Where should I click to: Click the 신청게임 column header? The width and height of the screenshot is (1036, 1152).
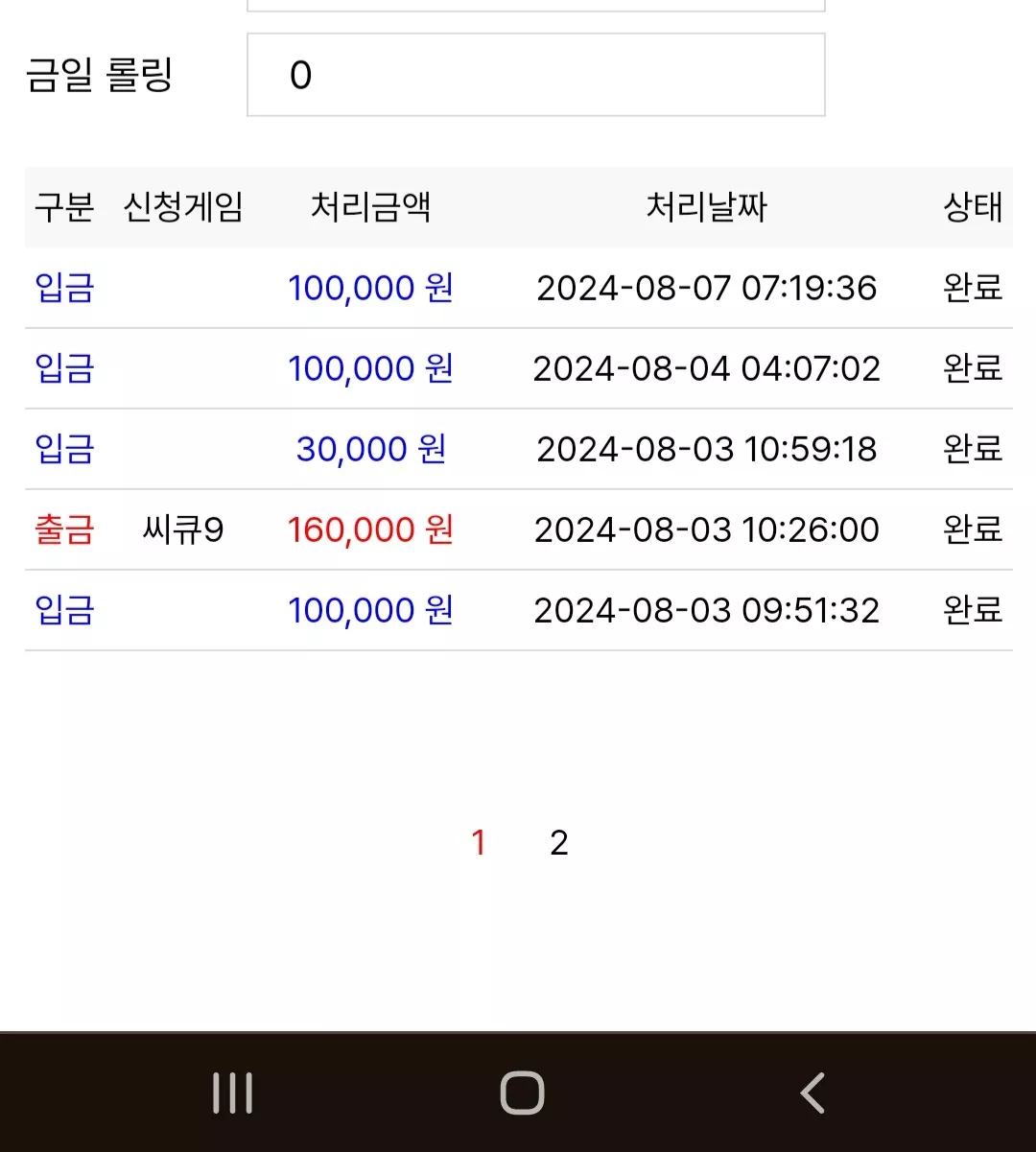pos(183,207)
